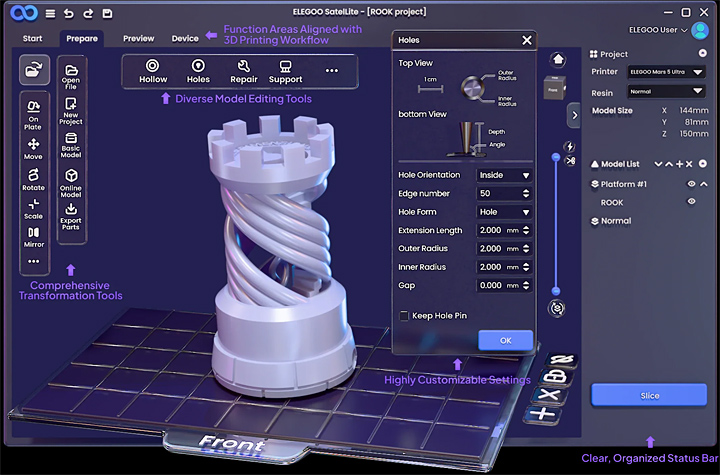Add a model with the Model List plus

pyautogui.click(x=679, y=164)
